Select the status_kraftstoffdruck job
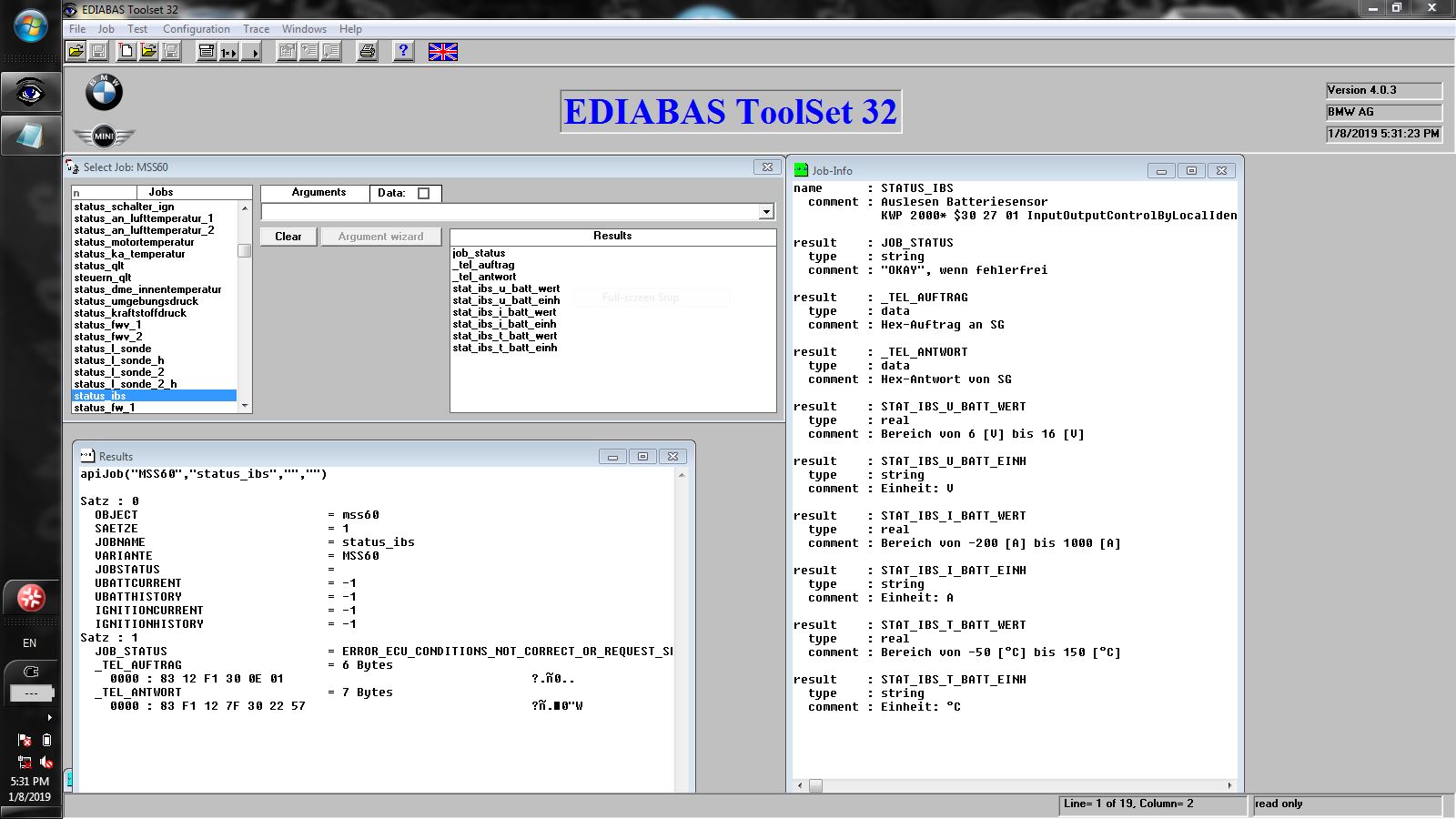The width and height of the screenshot is (1456, 819). pyautogui.click(x=154, y=313)
